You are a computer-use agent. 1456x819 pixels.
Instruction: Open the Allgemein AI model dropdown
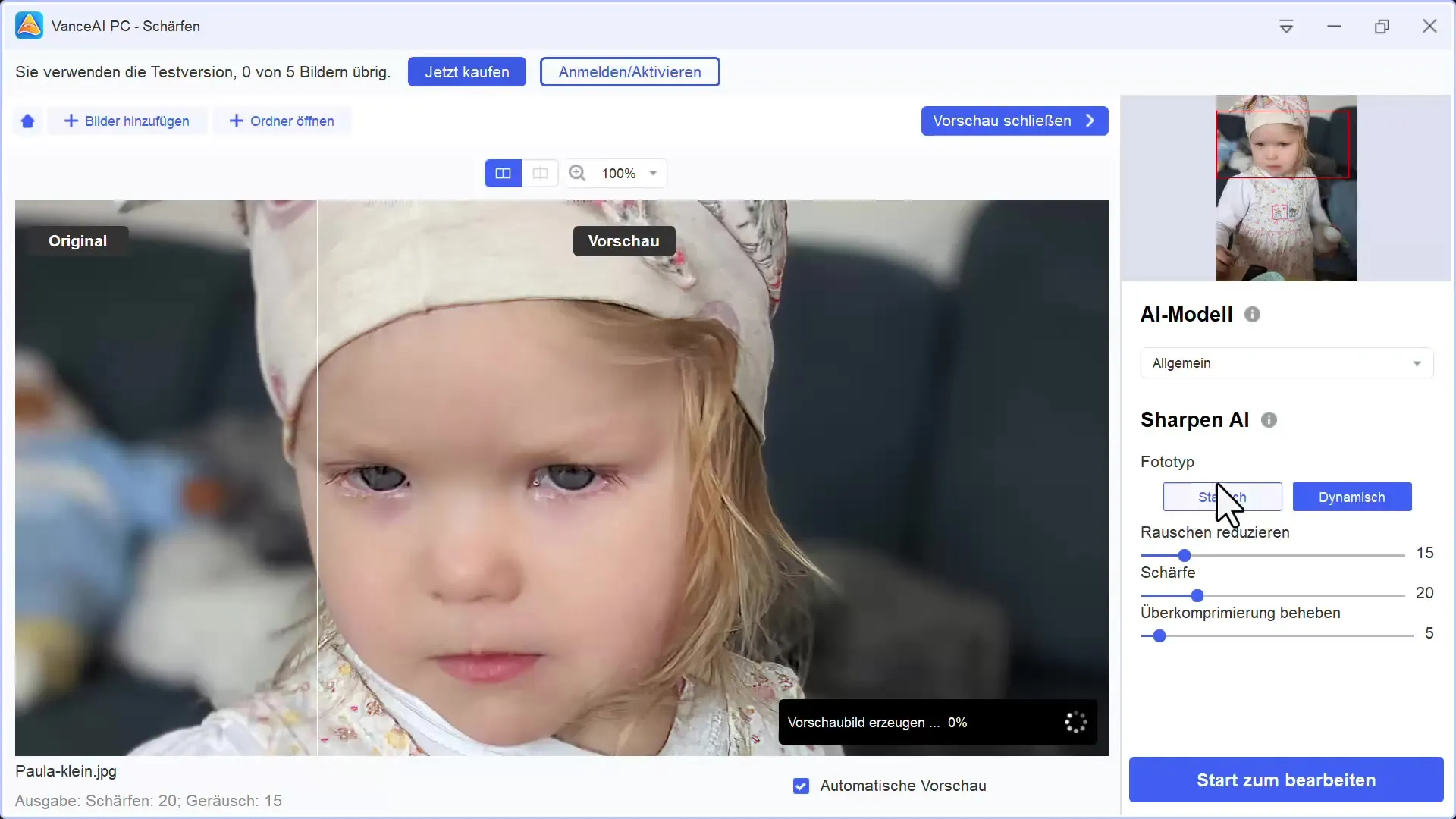click(x=1286, y=363)
